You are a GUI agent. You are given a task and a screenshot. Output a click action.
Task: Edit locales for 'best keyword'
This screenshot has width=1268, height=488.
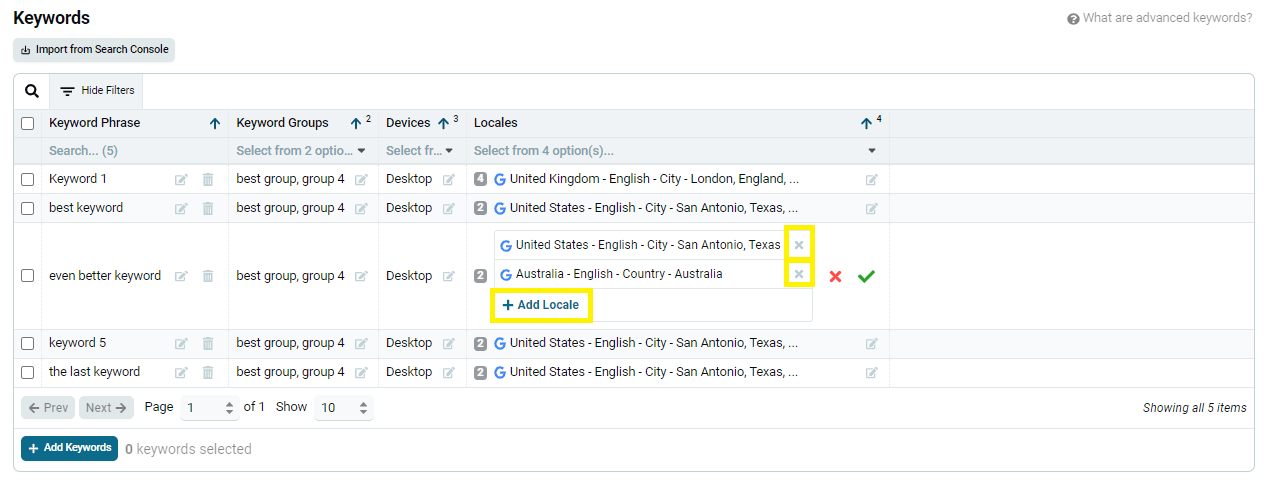872,209
